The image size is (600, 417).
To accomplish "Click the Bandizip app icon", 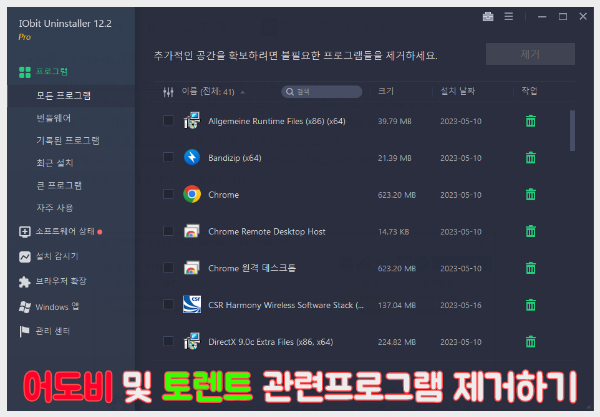I will pyautogui.click(x=192, y=157).
